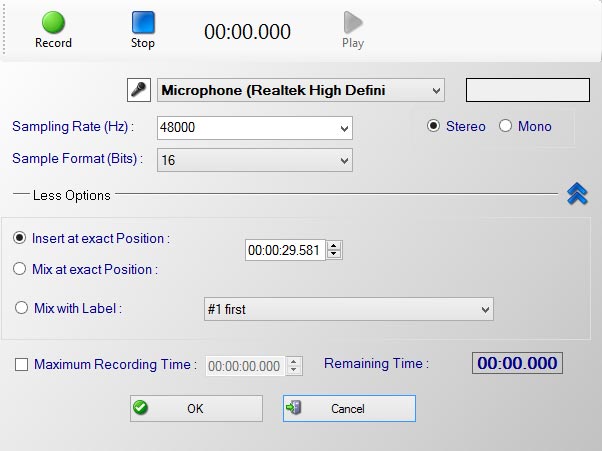Select the Stereo radio button

pos(433,126)
